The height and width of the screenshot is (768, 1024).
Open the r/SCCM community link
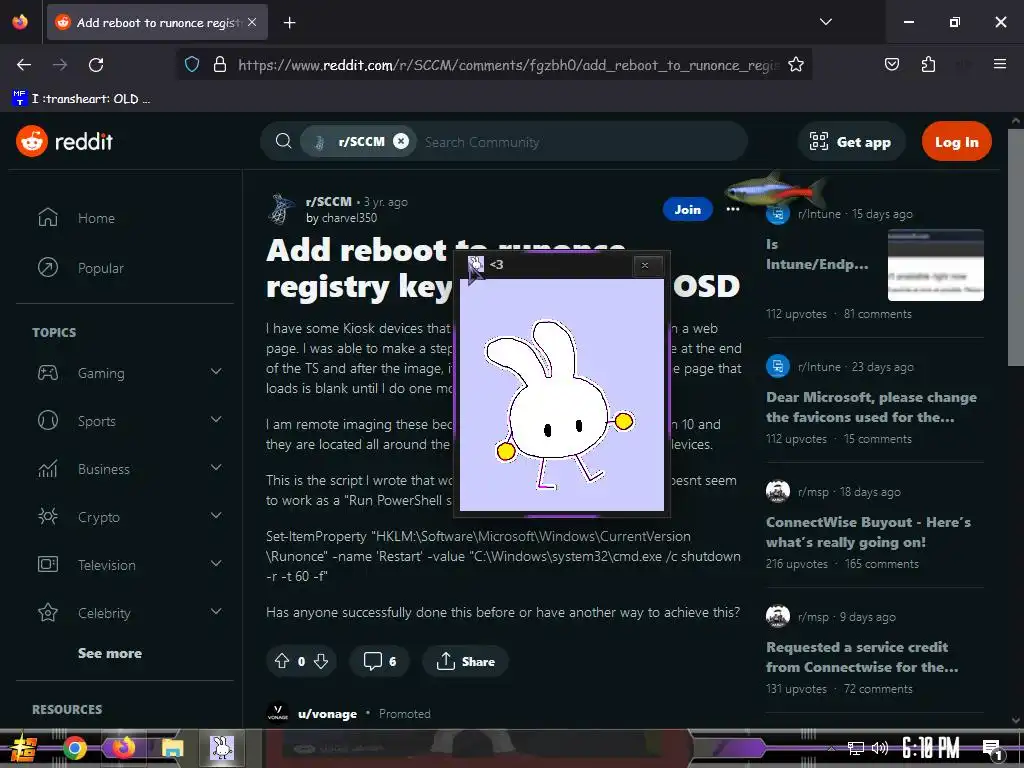(328, 201)
